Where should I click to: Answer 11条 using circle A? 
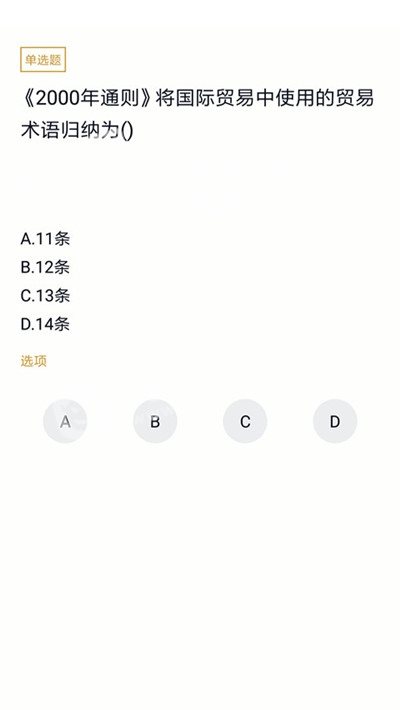[x=65, y=421]
